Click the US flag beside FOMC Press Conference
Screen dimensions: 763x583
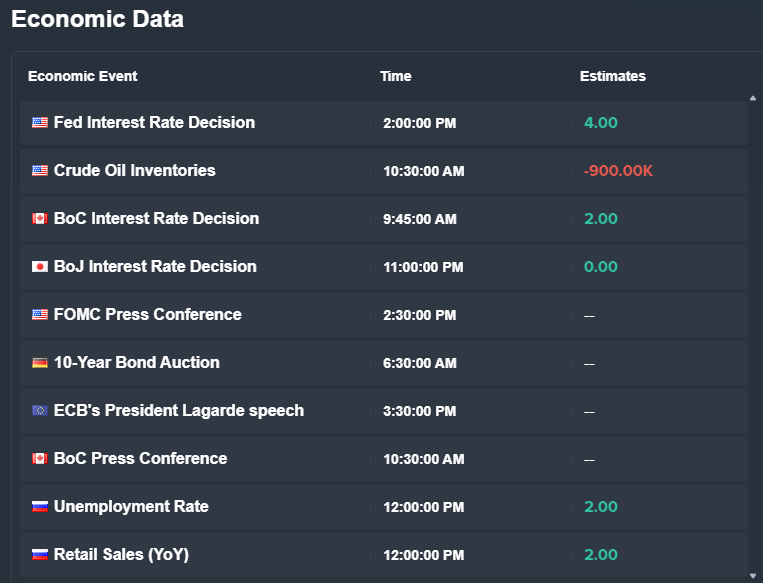coord(40,314)
